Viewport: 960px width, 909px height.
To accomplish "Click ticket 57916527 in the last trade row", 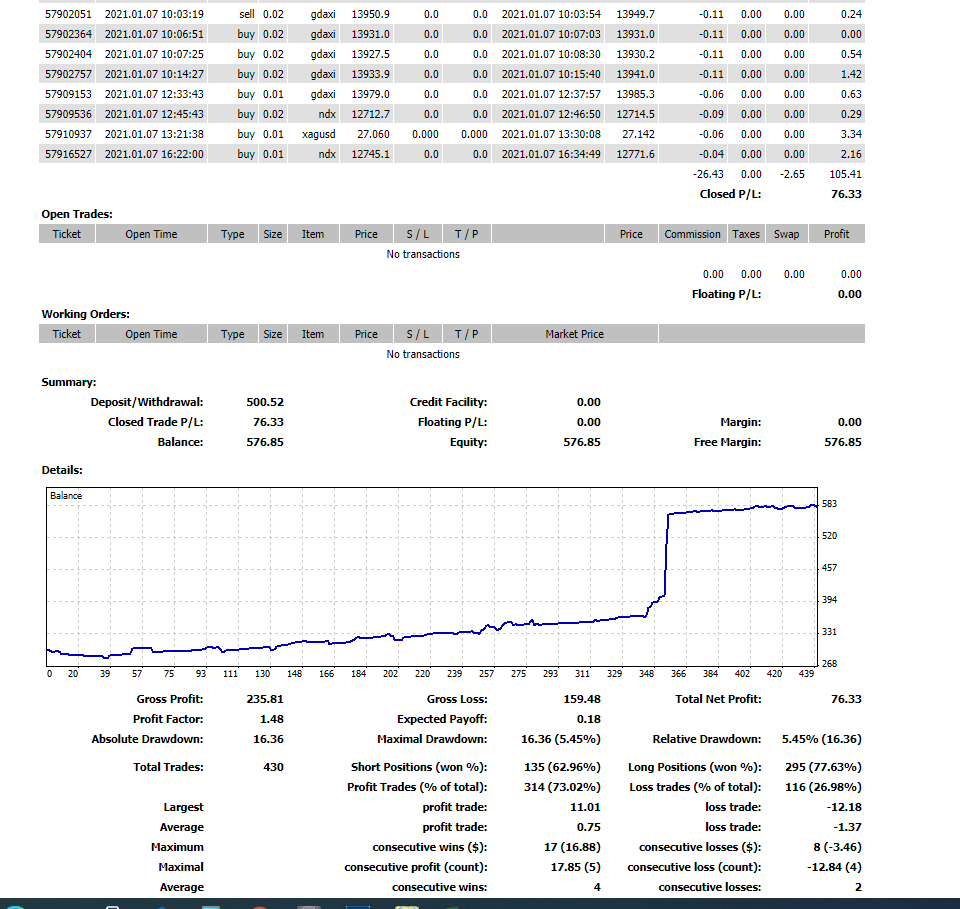I will pyautogui.click(x=69, y=154).
